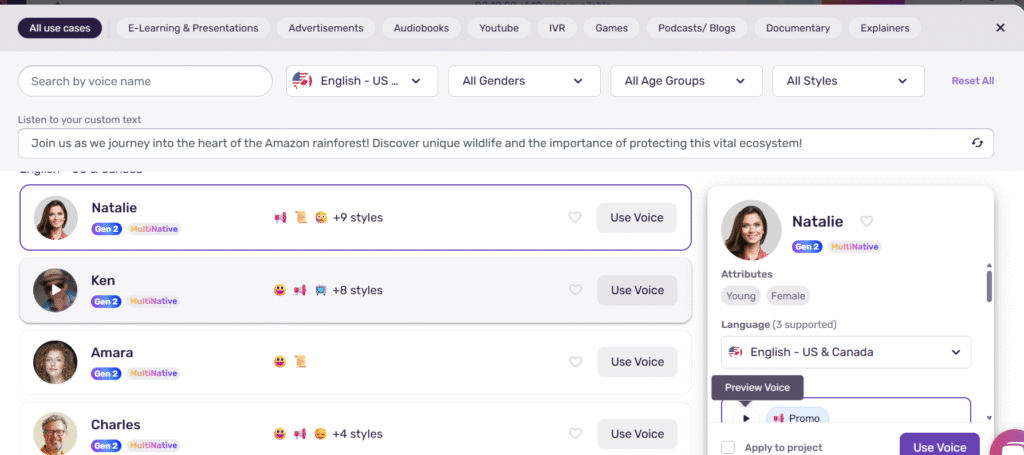
Task: Click Gen 2 badge under Ken
Action: (x=106, y=301)
